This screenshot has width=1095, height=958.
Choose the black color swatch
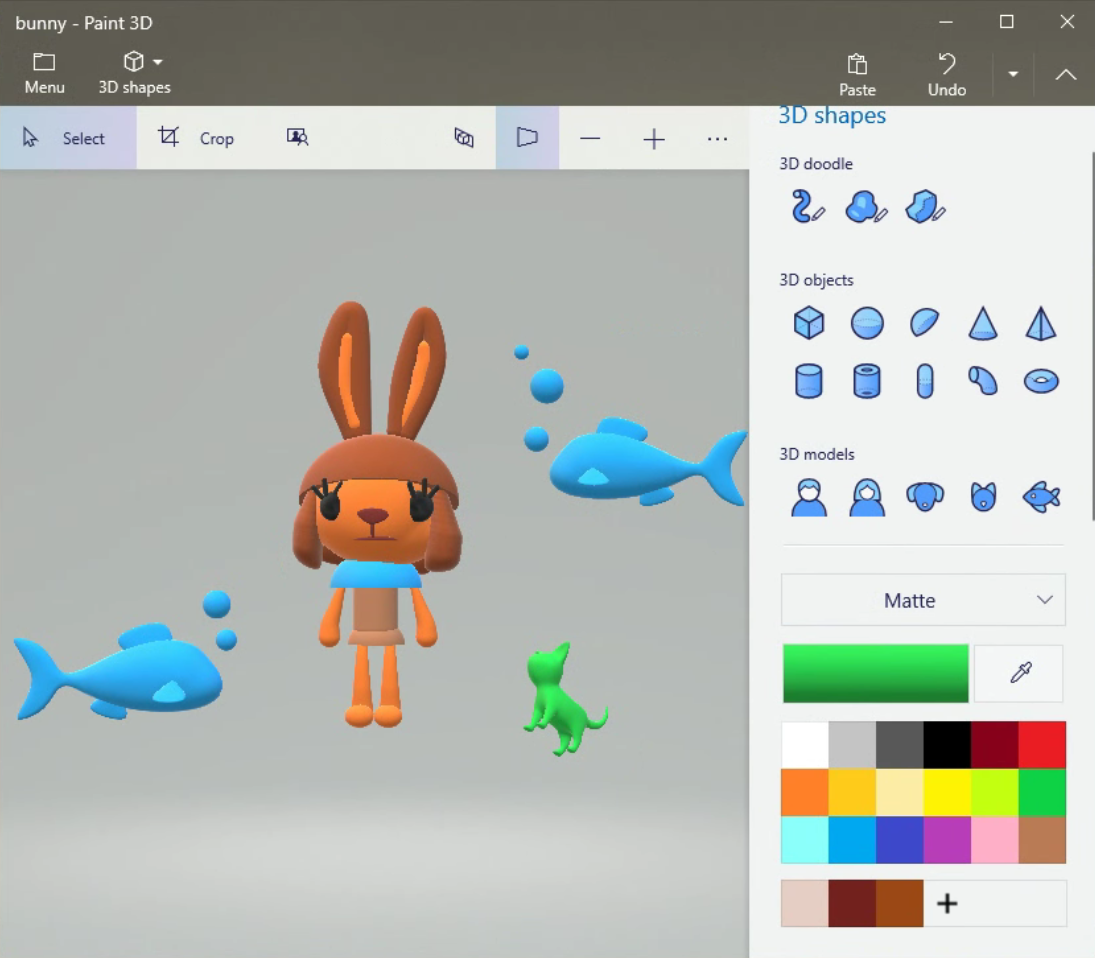point(947,745)
